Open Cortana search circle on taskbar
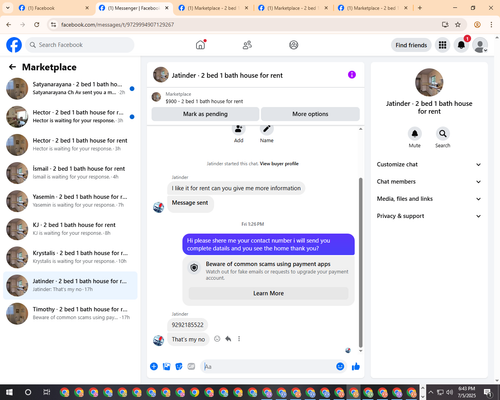 (x=28, y=392)
